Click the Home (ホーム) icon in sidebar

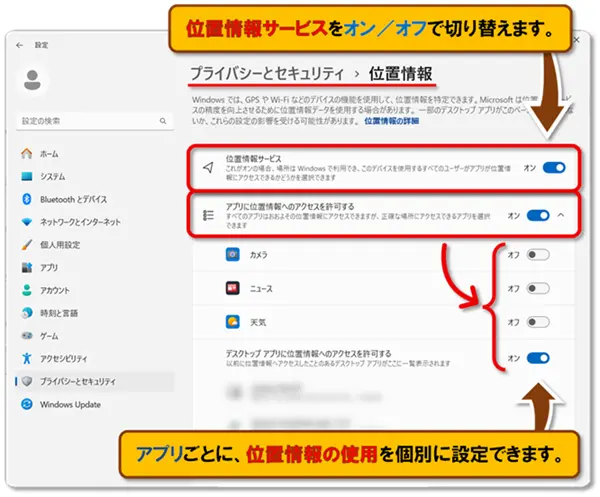tap(27, 155)
